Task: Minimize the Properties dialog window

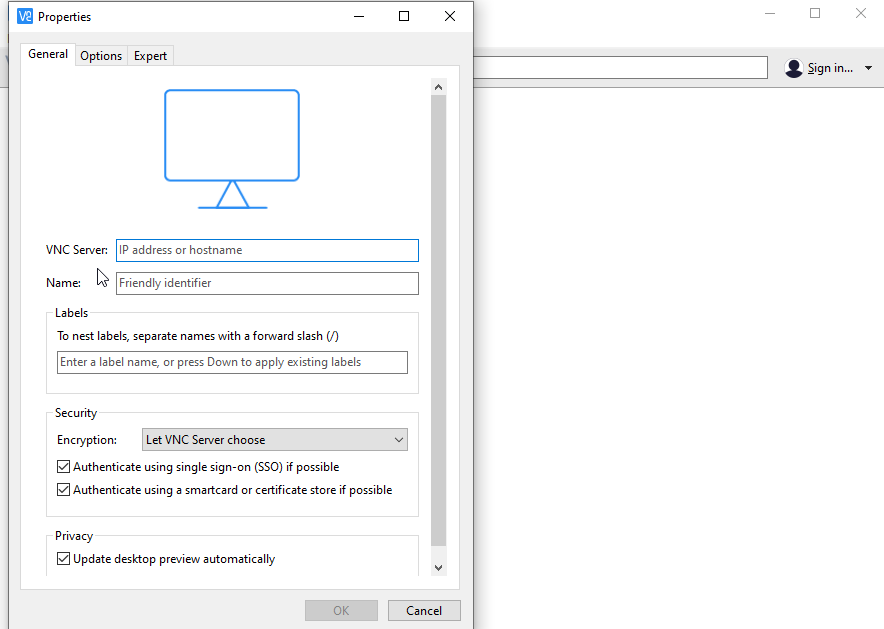Action: pos(358,16)
